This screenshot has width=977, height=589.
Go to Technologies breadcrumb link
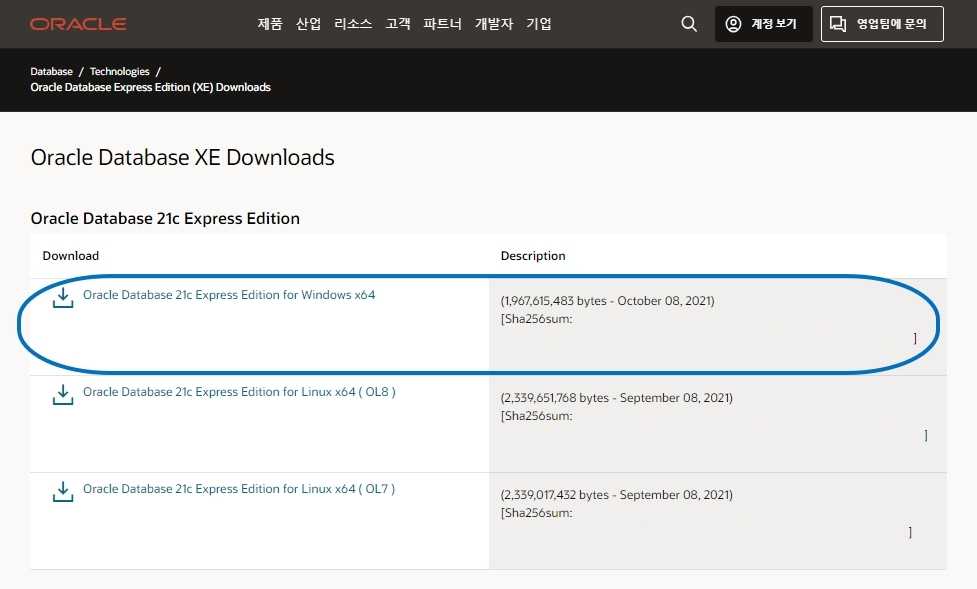[x=120, y=71]
